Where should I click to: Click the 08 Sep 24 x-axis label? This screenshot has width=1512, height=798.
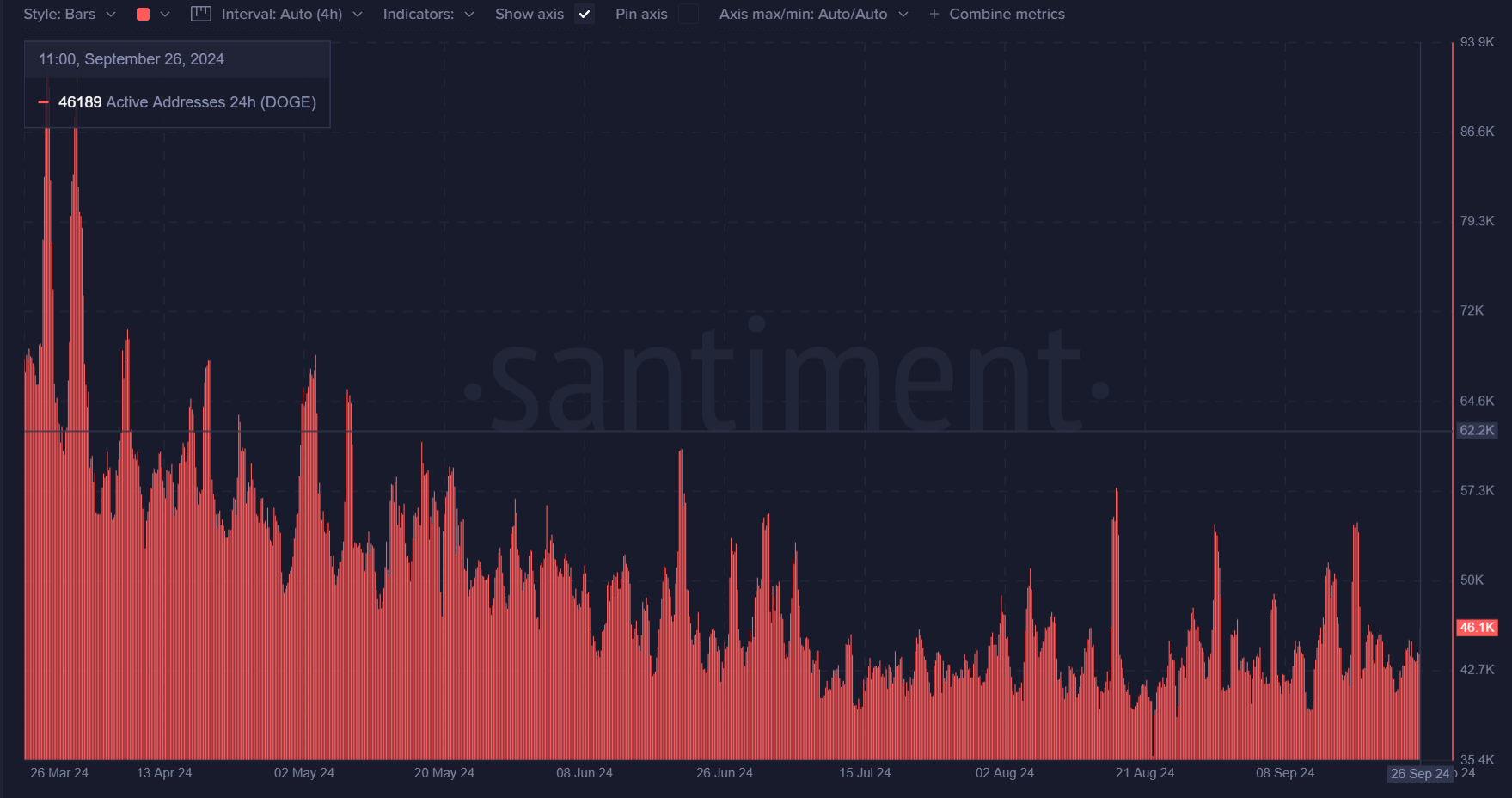click(1285, 773)
